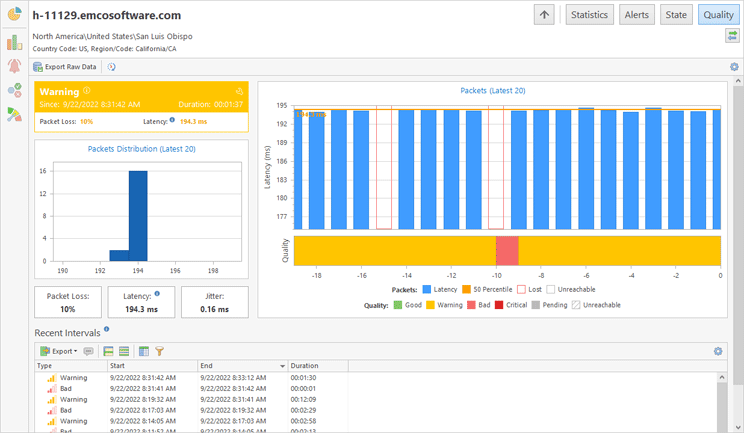744x433 pixels.
Task: Switch to the Alerts tab
Action: pos(636,15)
